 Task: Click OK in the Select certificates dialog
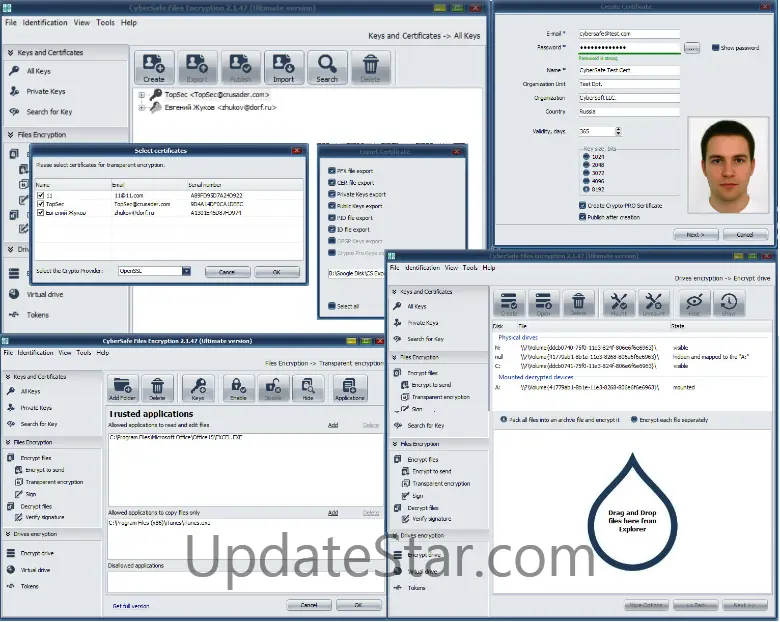pos(277,272)
